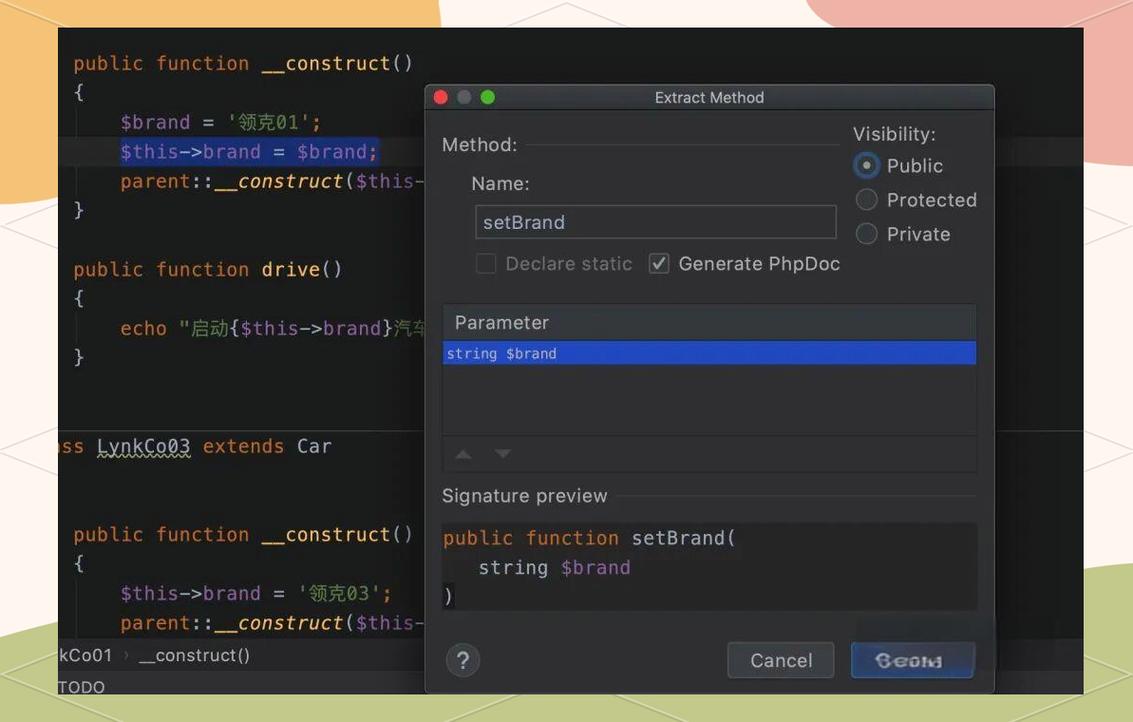The width and height of the screenshot is (1133, 722).
Task: Click the green zoom button of Extract Method dialog
Action: coord(488,97)
